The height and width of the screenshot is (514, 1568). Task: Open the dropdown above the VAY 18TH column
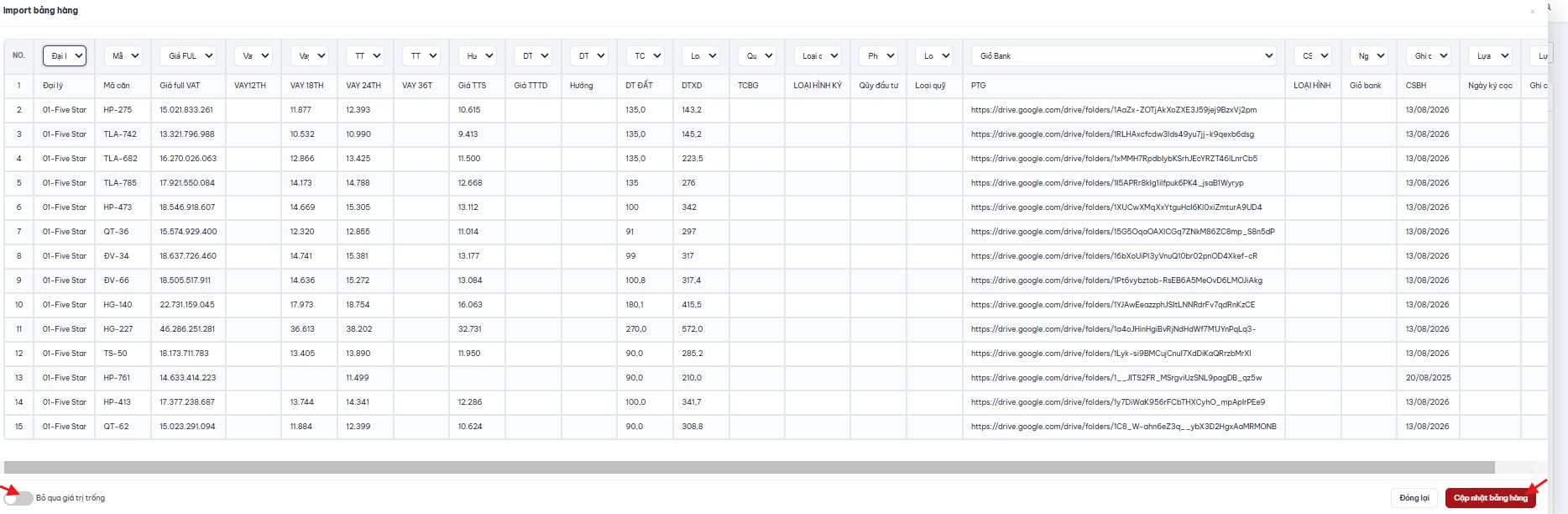[309, 55]
